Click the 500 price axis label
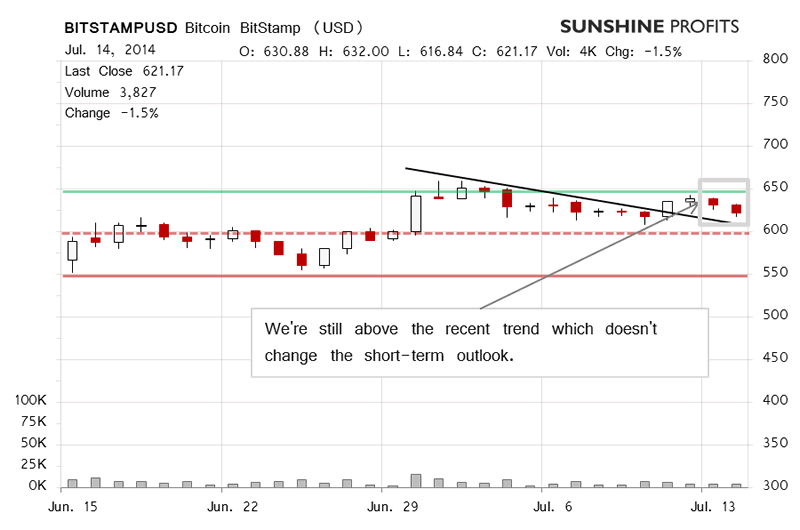Screen dimensions: 800x530 pyautogui.click(x=775, y=315)
